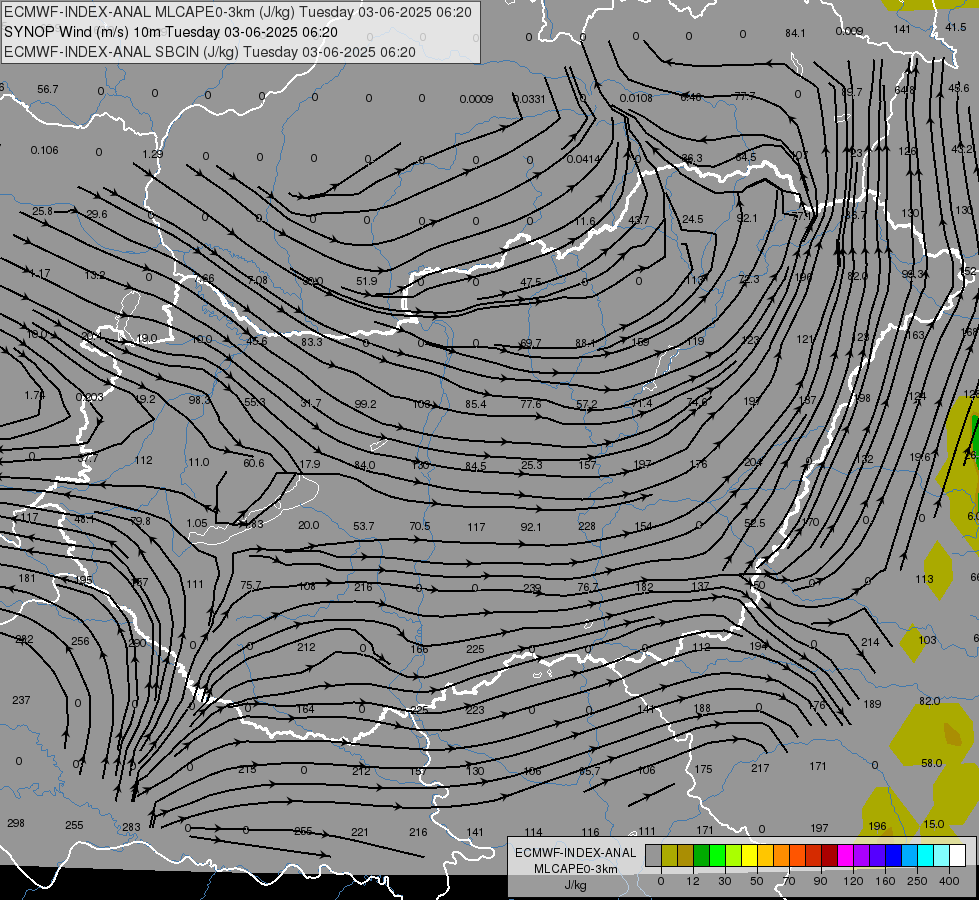979x900 pixels.
Task: Click the map value 223
Action: pos(475,710)
